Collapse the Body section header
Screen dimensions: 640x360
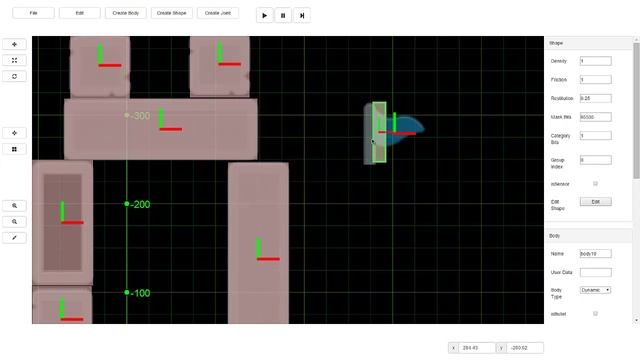coord(589,236)
